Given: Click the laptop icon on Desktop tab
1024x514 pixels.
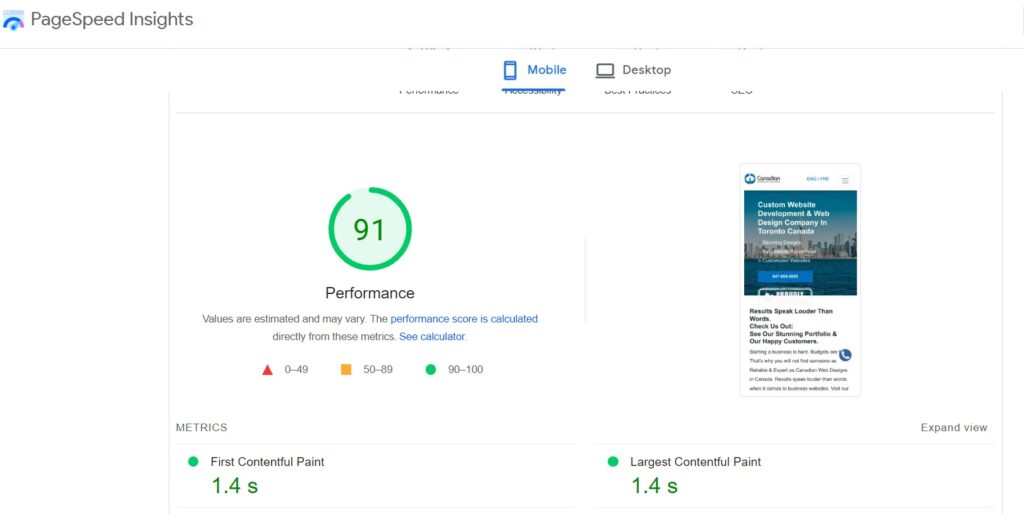Looking at the screenshot, I should [x=605, y=70].
